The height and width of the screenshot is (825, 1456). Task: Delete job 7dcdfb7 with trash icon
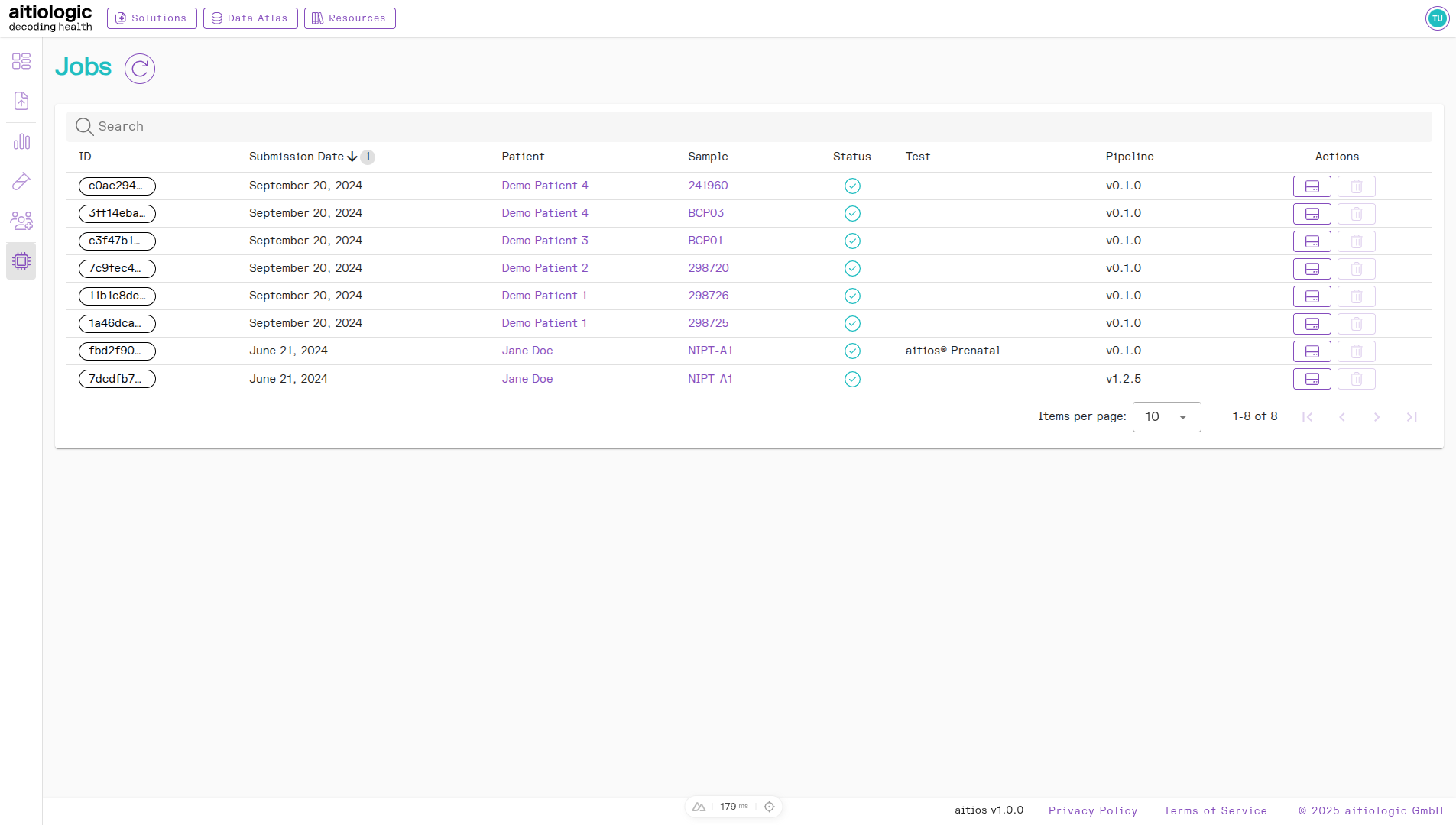[1356, 379]
